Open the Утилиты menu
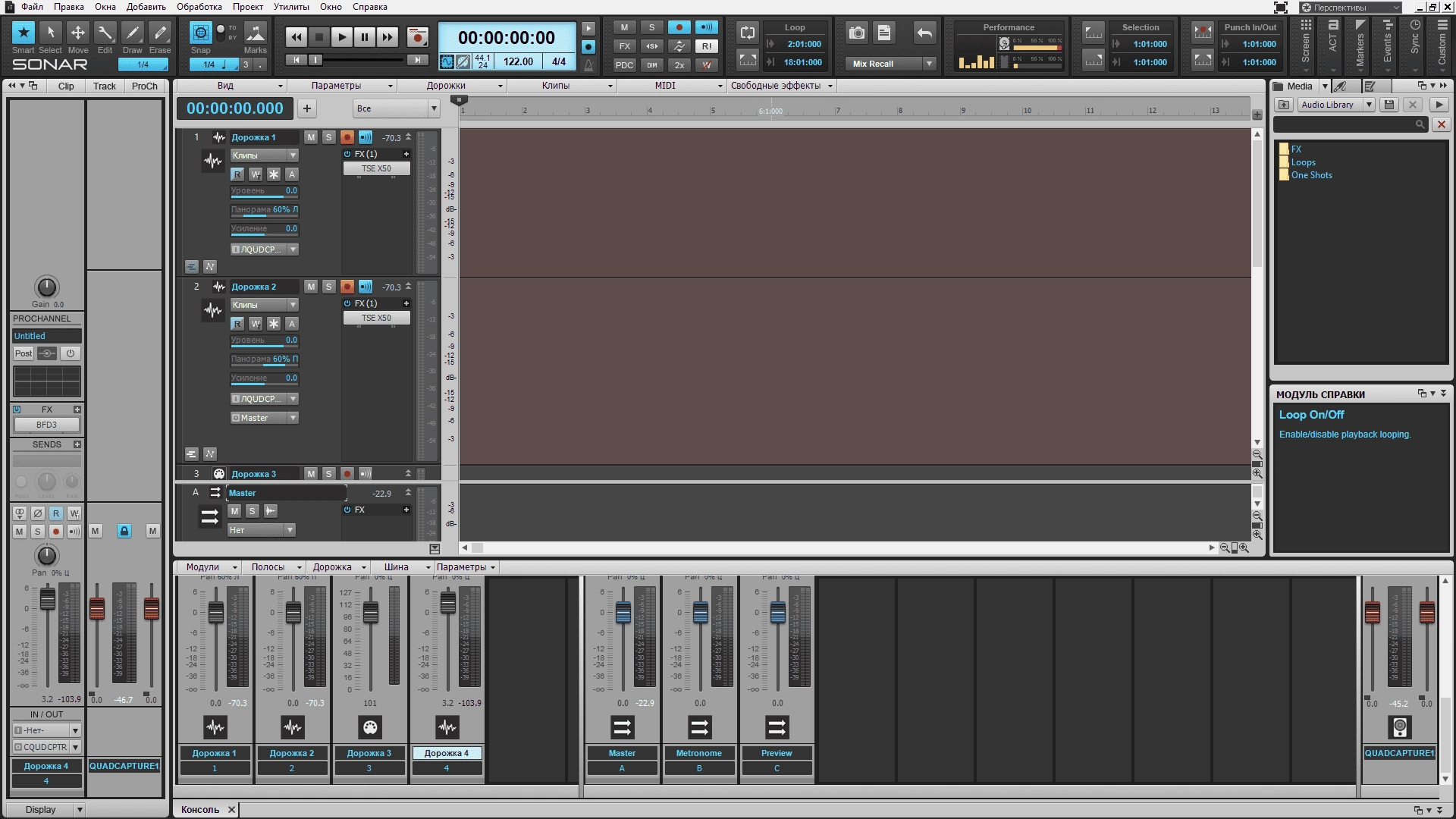 tap(291, 7)
